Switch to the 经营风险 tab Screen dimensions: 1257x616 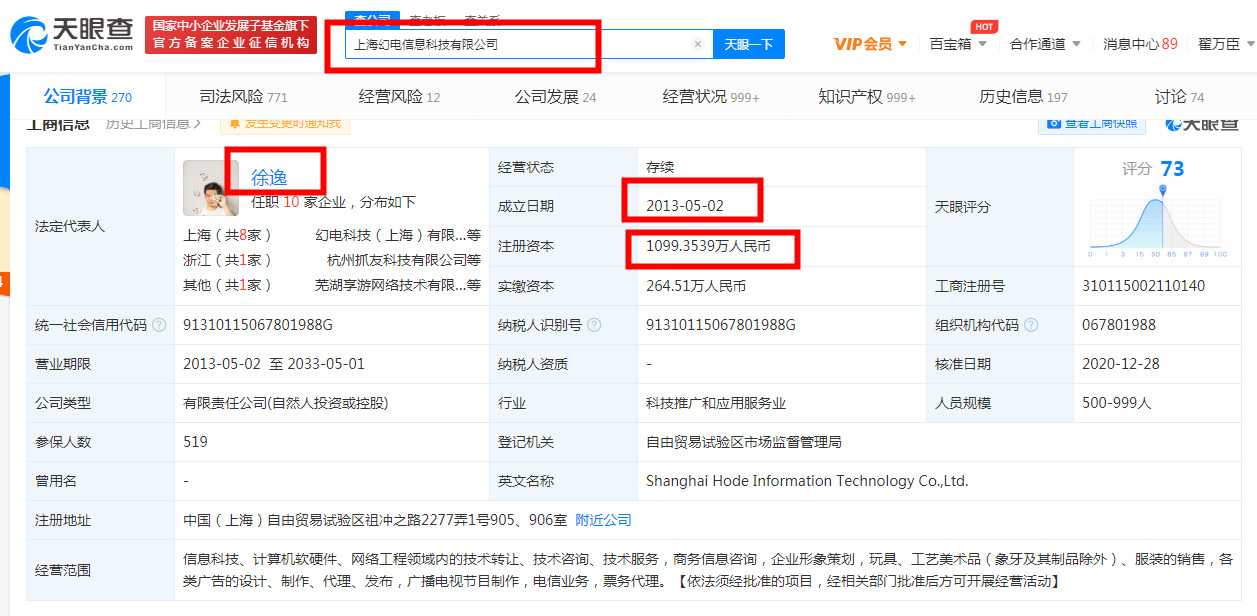(x=399, y=97)
